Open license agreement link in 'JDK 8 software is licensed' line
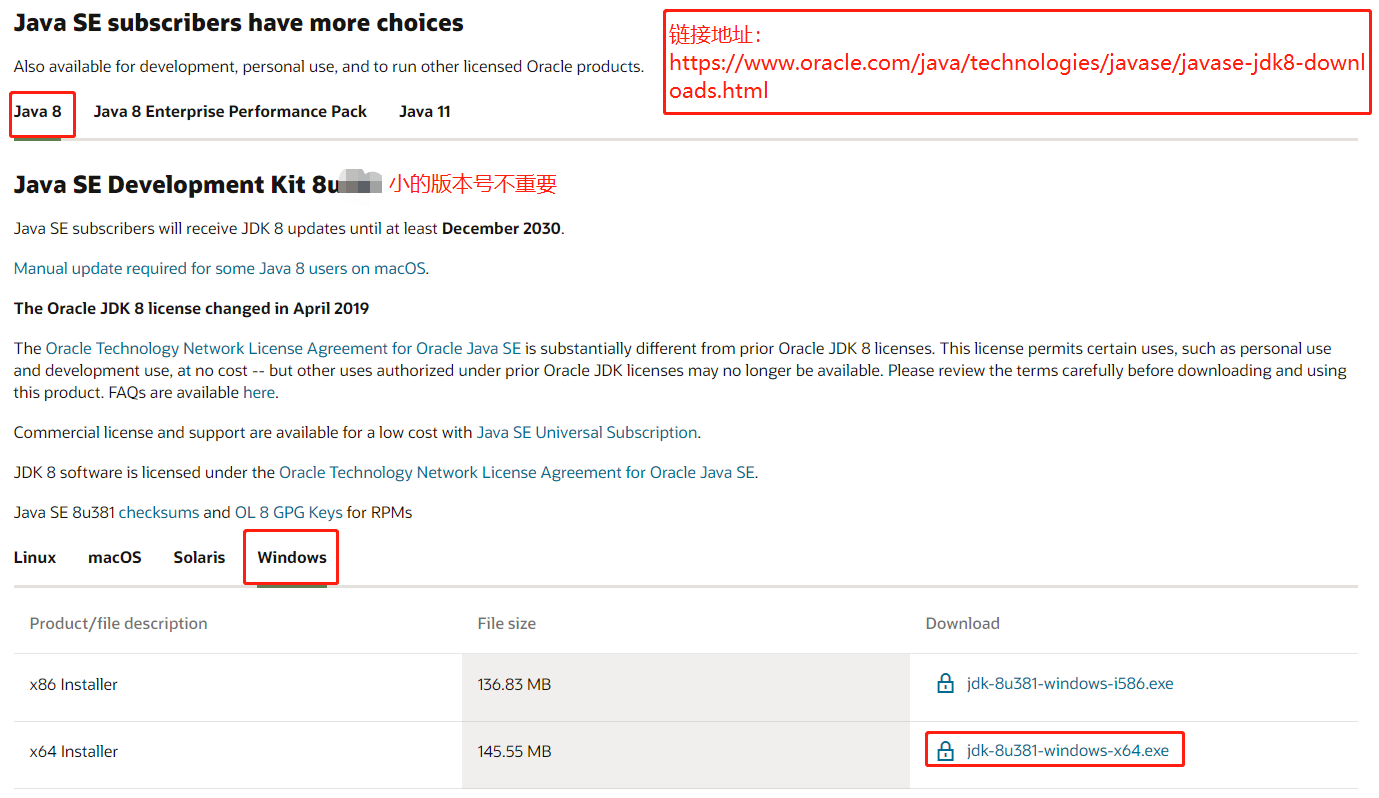The height and width of the screenshot is (798, 1379). click(x=517, y=473)
